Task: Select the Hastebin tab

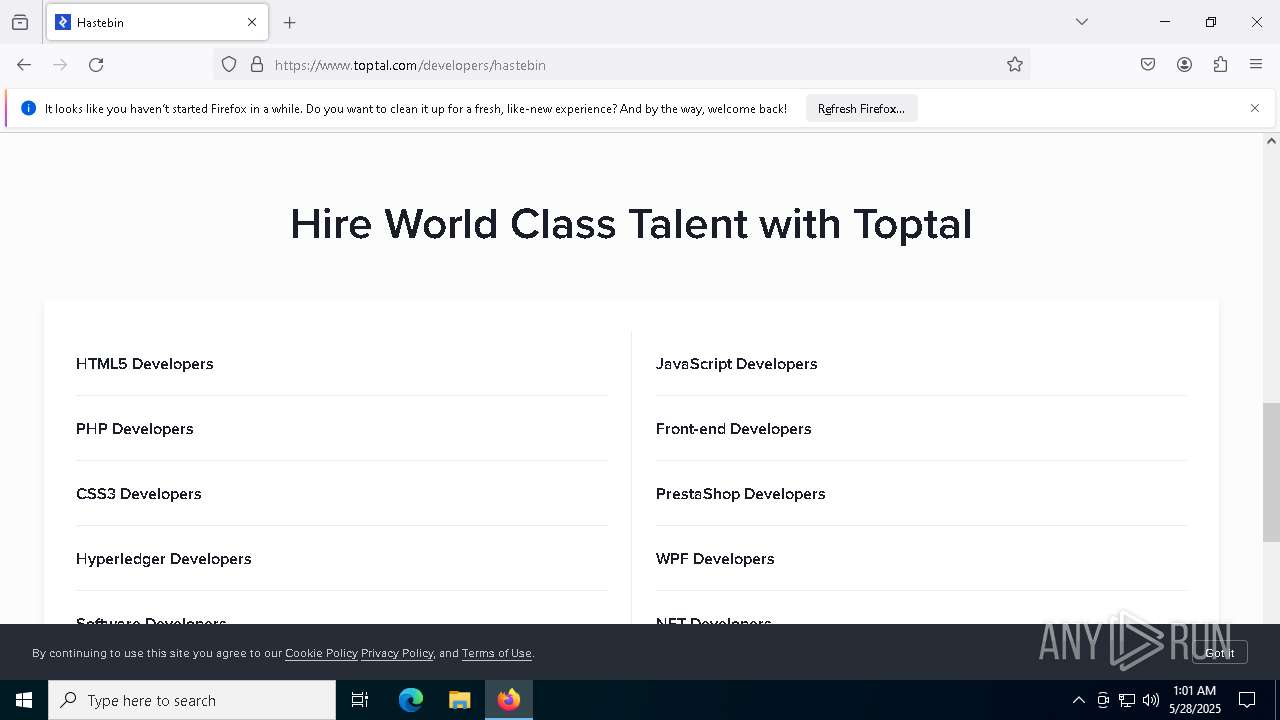Action: coord(157,22)
